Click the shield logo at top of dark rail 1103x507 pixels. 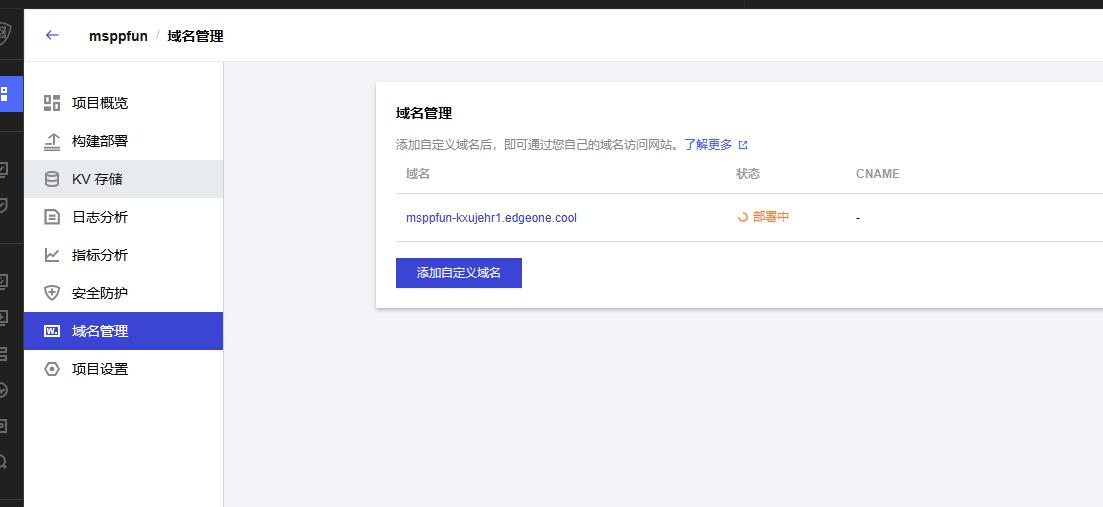coord(4,32)
